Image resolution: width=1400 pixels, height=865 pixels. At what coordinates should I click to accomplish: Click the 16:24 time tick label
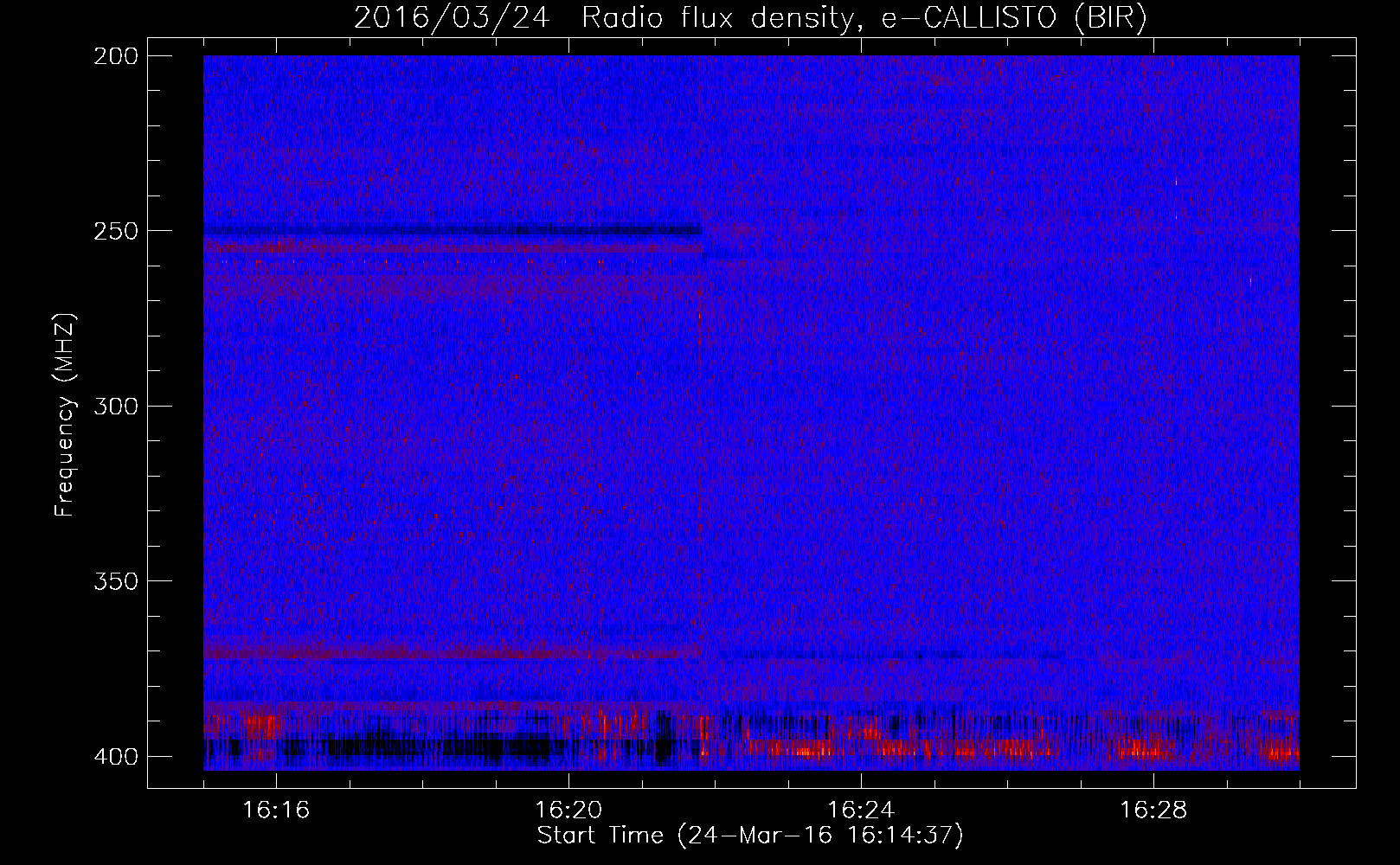pyautogui.click(x=861, y=810)
